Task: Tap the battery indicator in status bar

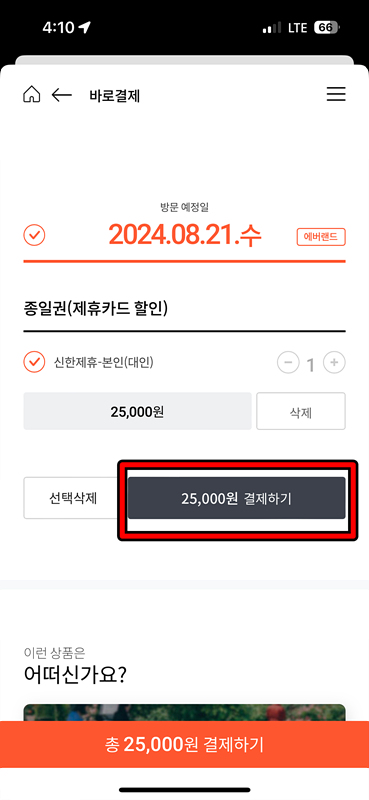Action: tap(327, 28)
